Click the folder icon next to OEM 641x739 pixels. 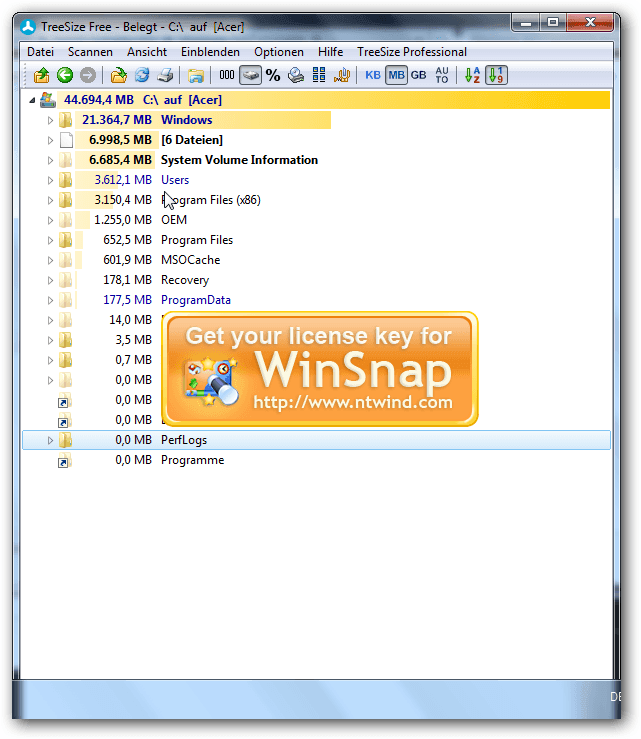click(x=66, y=220)
